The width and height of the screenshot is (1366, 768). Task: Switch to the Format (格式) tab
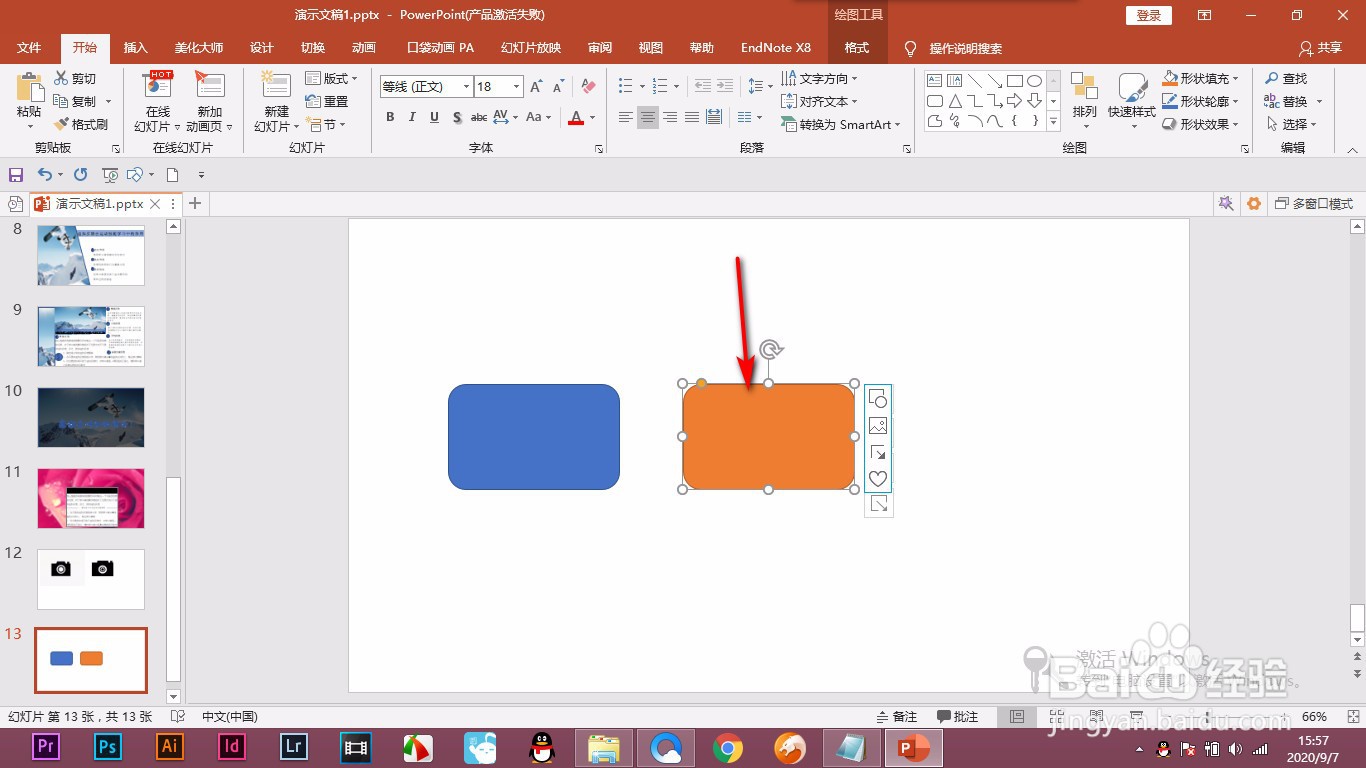click(857, 48)
